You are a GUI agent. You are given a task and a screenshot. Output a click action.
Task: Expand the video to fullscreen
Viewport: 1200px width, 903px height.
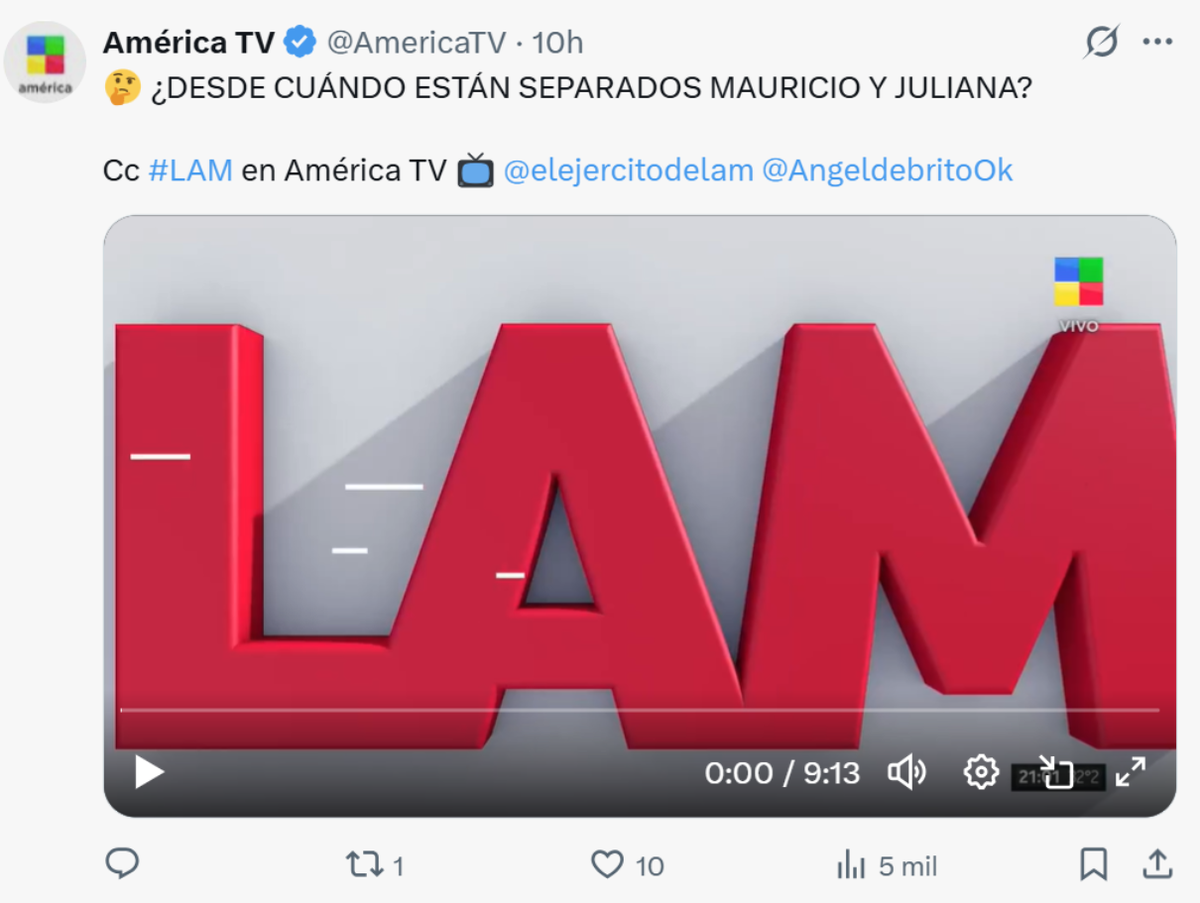pos(1131,772)
